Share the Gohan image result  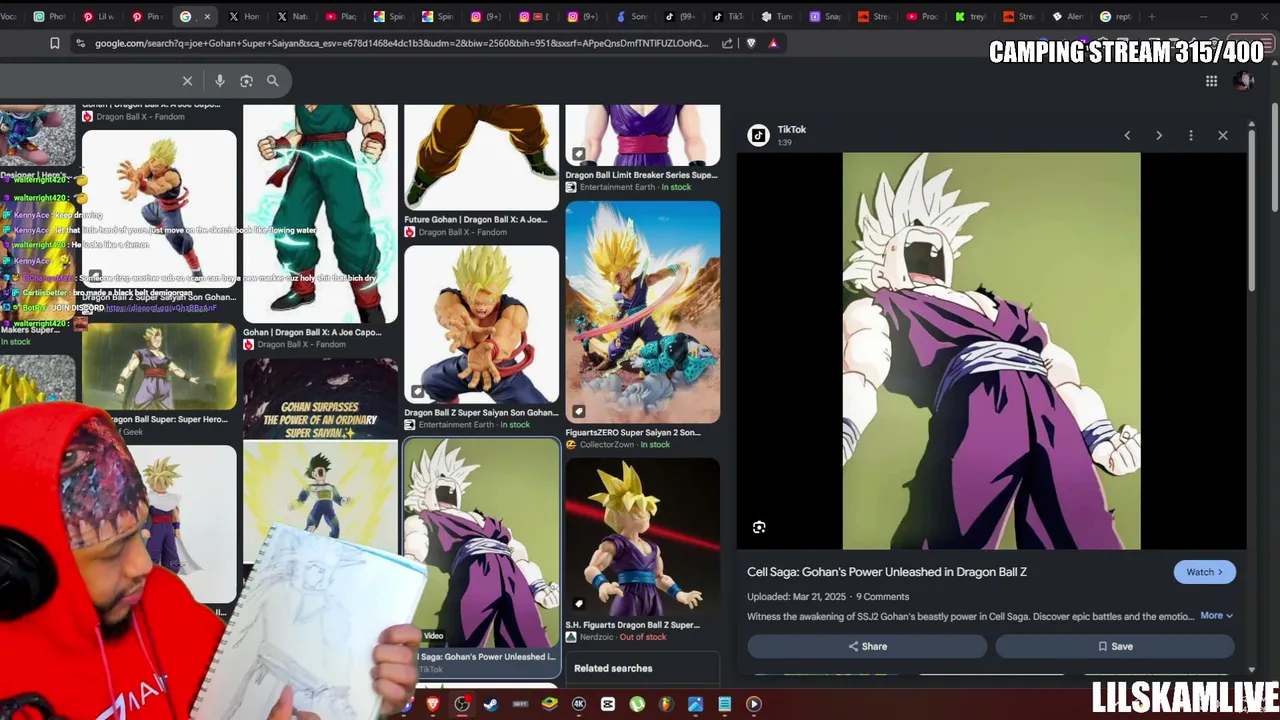coord(867,646)
